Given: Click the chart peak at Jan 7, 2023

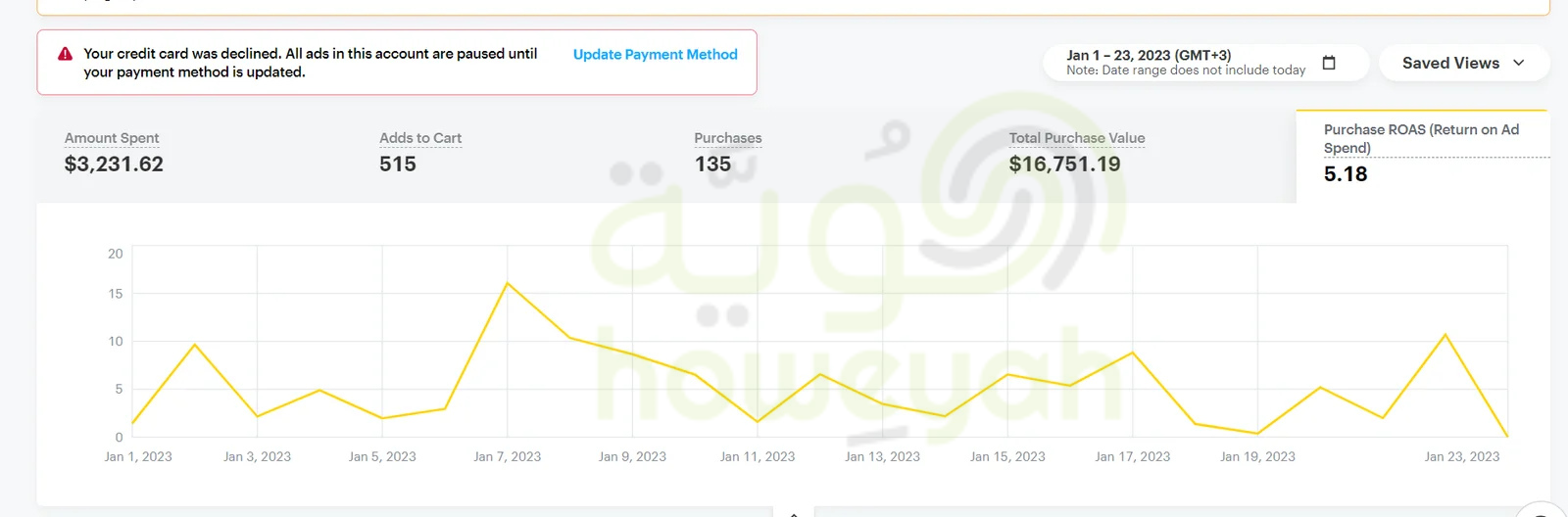Looking at the screenshot, I should click(x=508, y=284).
